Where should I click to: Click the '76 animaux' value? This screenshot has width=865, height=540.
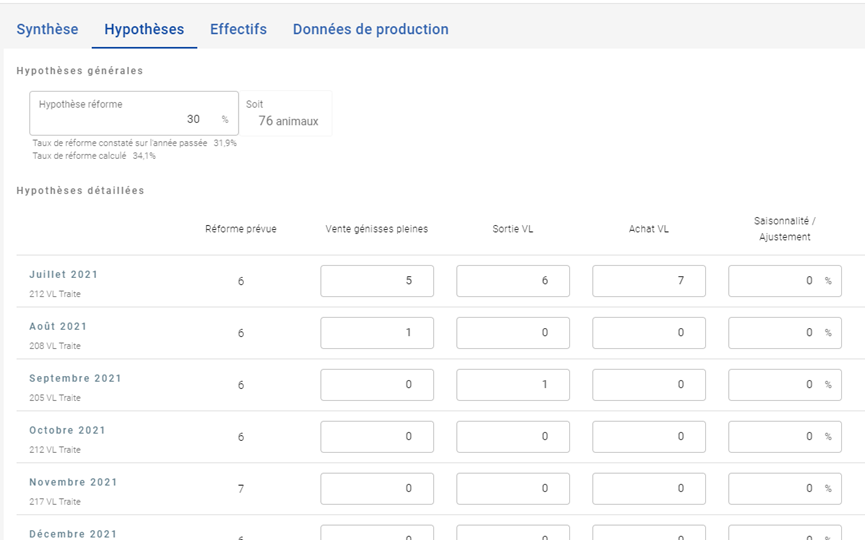(x=289, y=121)
